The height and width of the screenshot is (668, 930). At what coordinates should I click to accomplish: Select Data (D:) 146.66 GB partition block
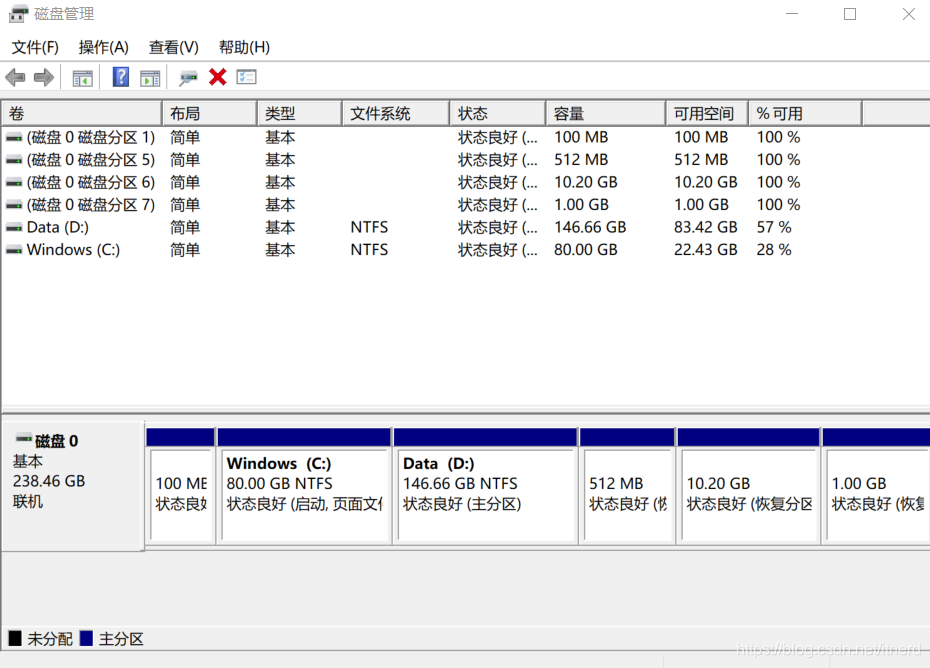[x=485, y=486]
